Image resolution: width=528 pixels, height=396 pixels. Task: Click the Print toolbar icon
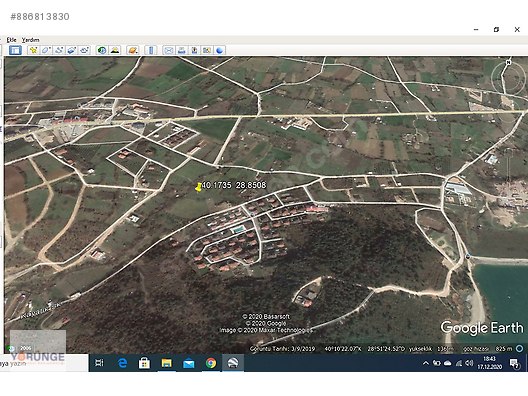(181, 51)
